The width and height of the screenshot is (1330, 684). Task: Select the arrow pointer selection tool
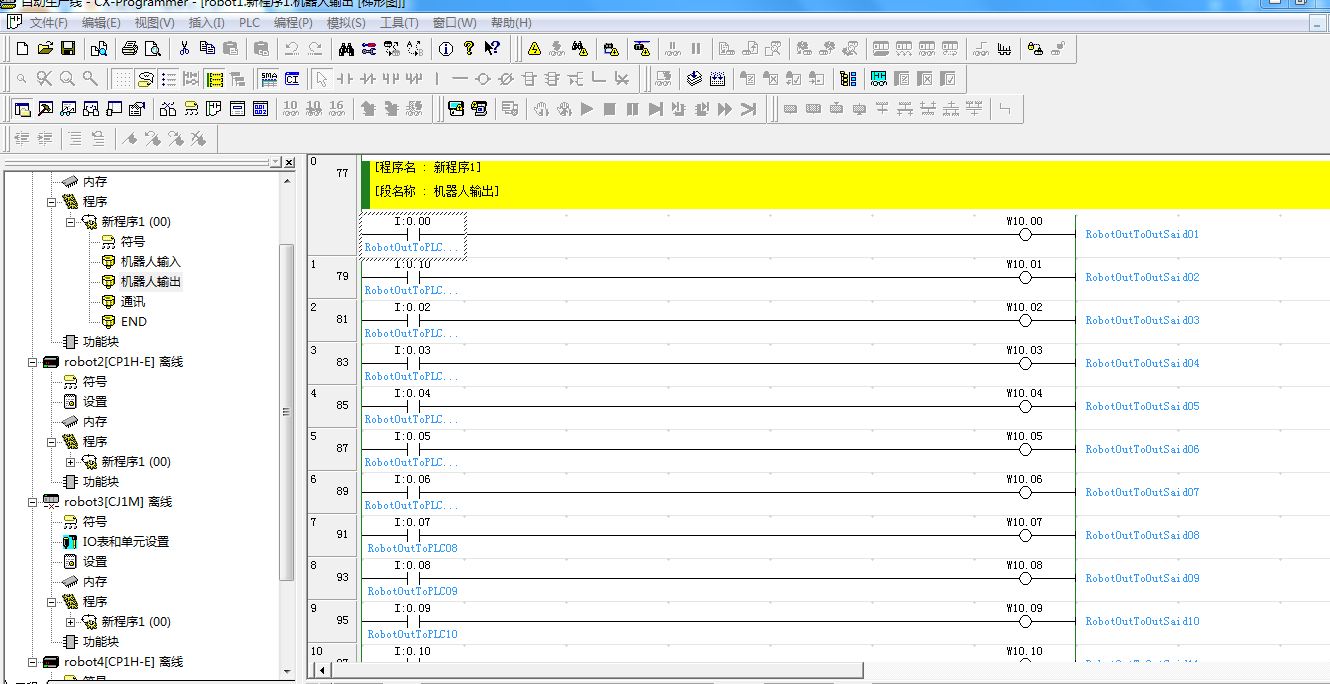coord(321,79)
